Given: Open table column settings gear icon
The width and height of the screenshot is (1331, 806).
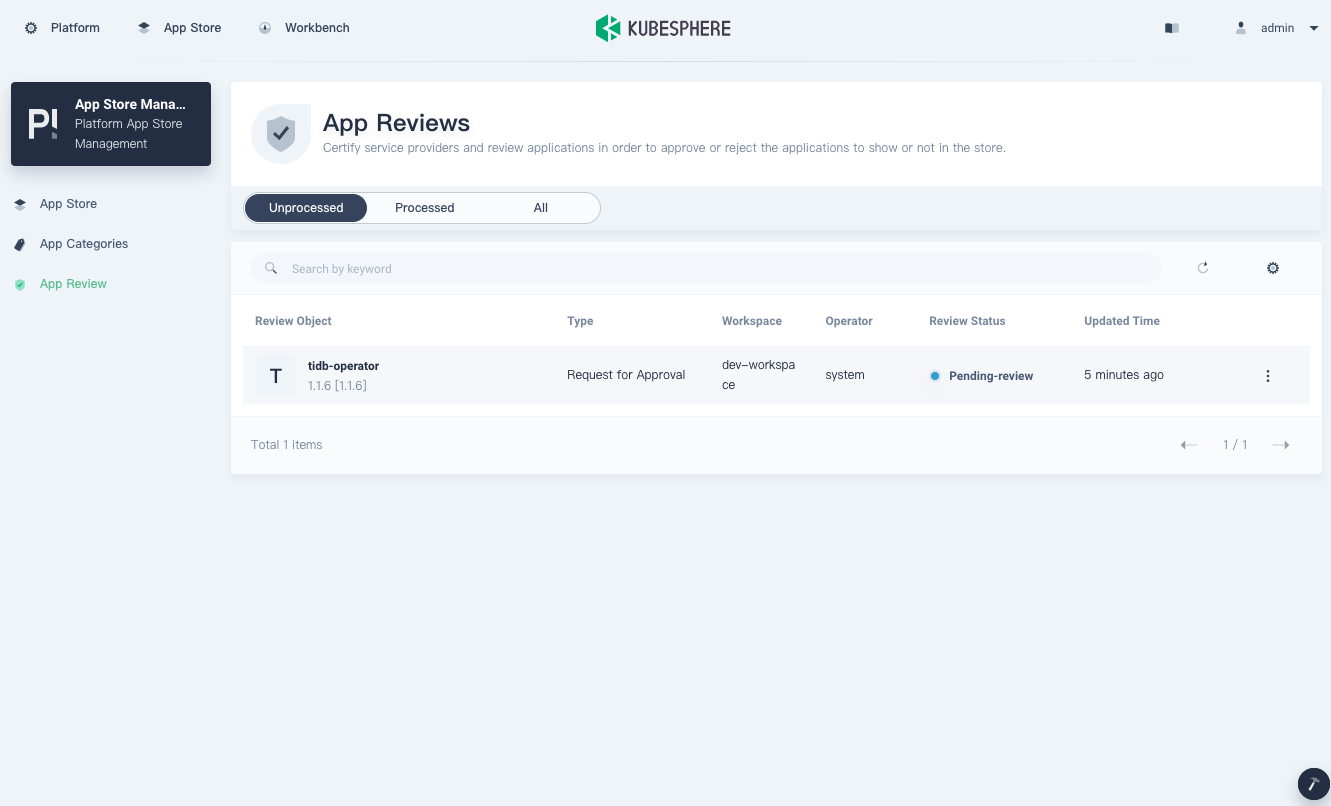Looking at the screenshot, I should click(x=1273, y=268).
